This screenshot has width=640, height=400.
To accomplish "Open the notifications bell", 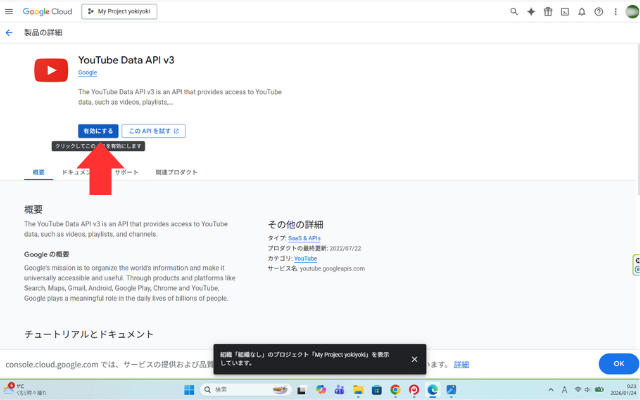I will pos(582,12).
